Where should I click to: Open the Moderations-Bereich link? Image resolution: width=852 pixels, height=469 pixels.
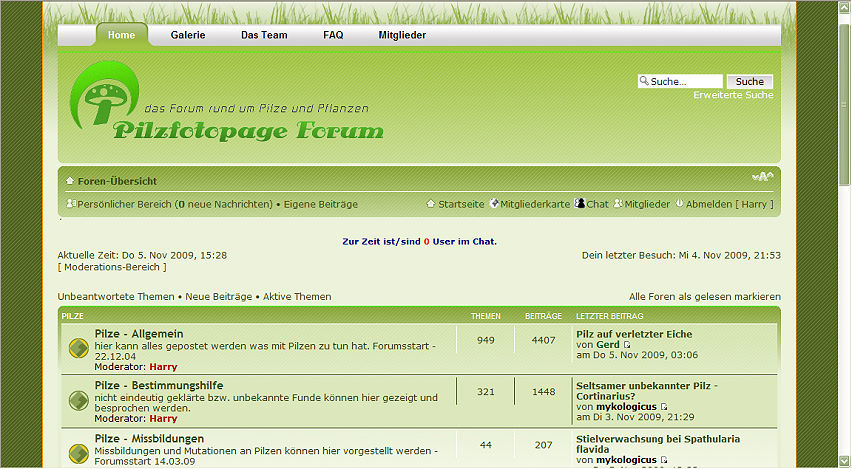tap(112, 267)
